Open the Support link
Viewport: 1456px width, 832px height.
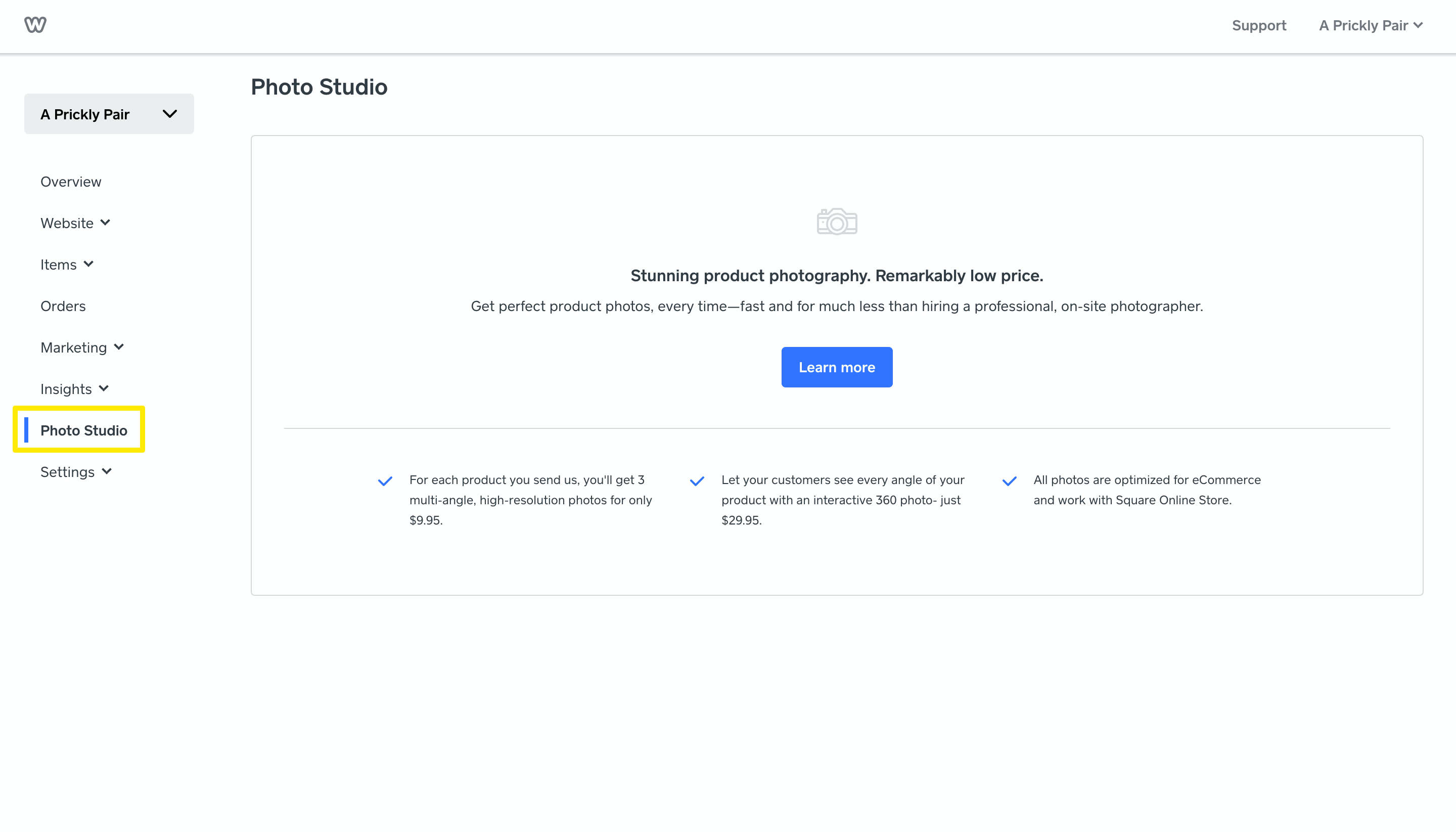tap(1259, 25)
